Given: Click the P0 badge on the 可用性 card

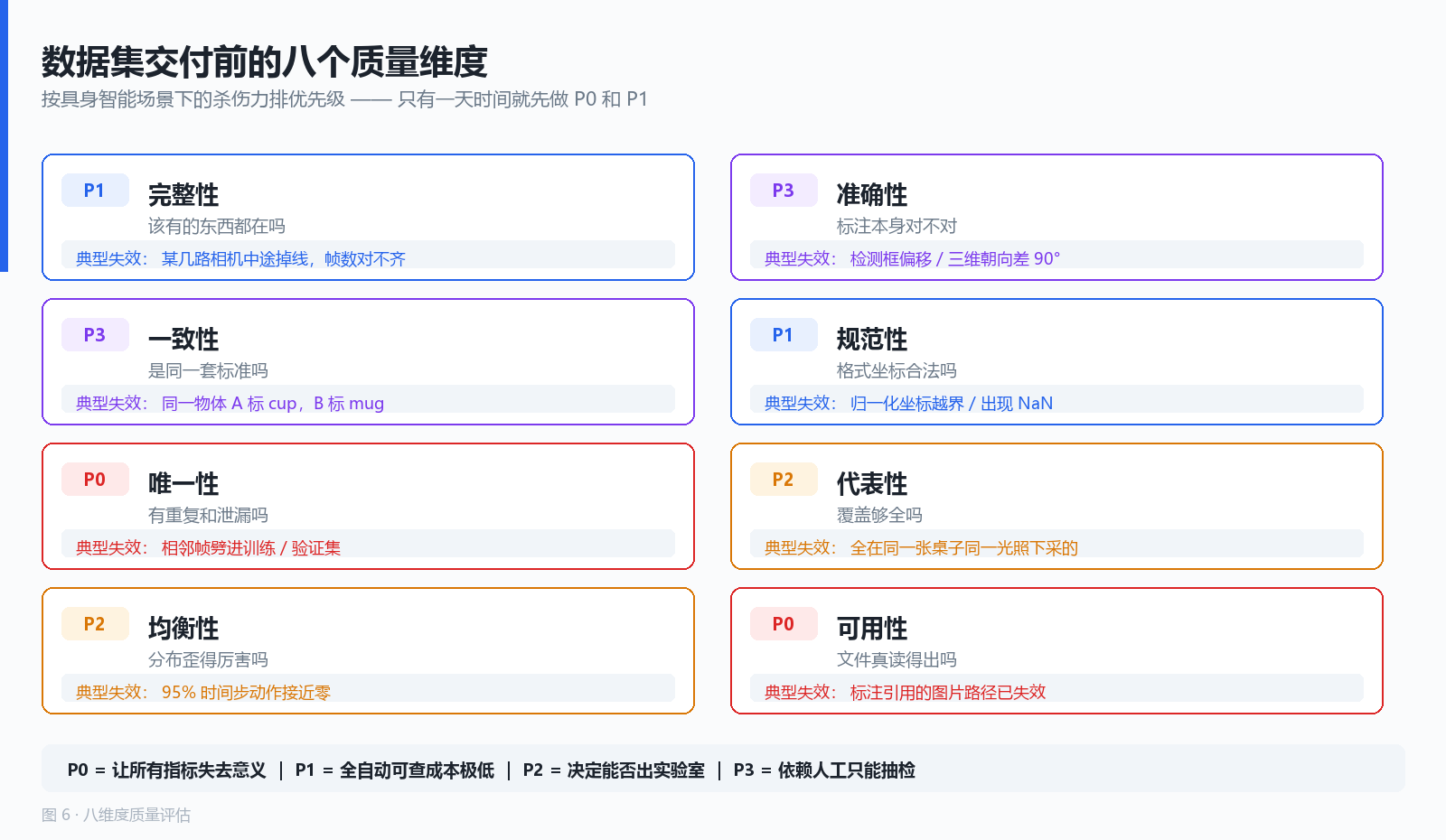Looking at the screenshot, I should [x=784, y=624].
